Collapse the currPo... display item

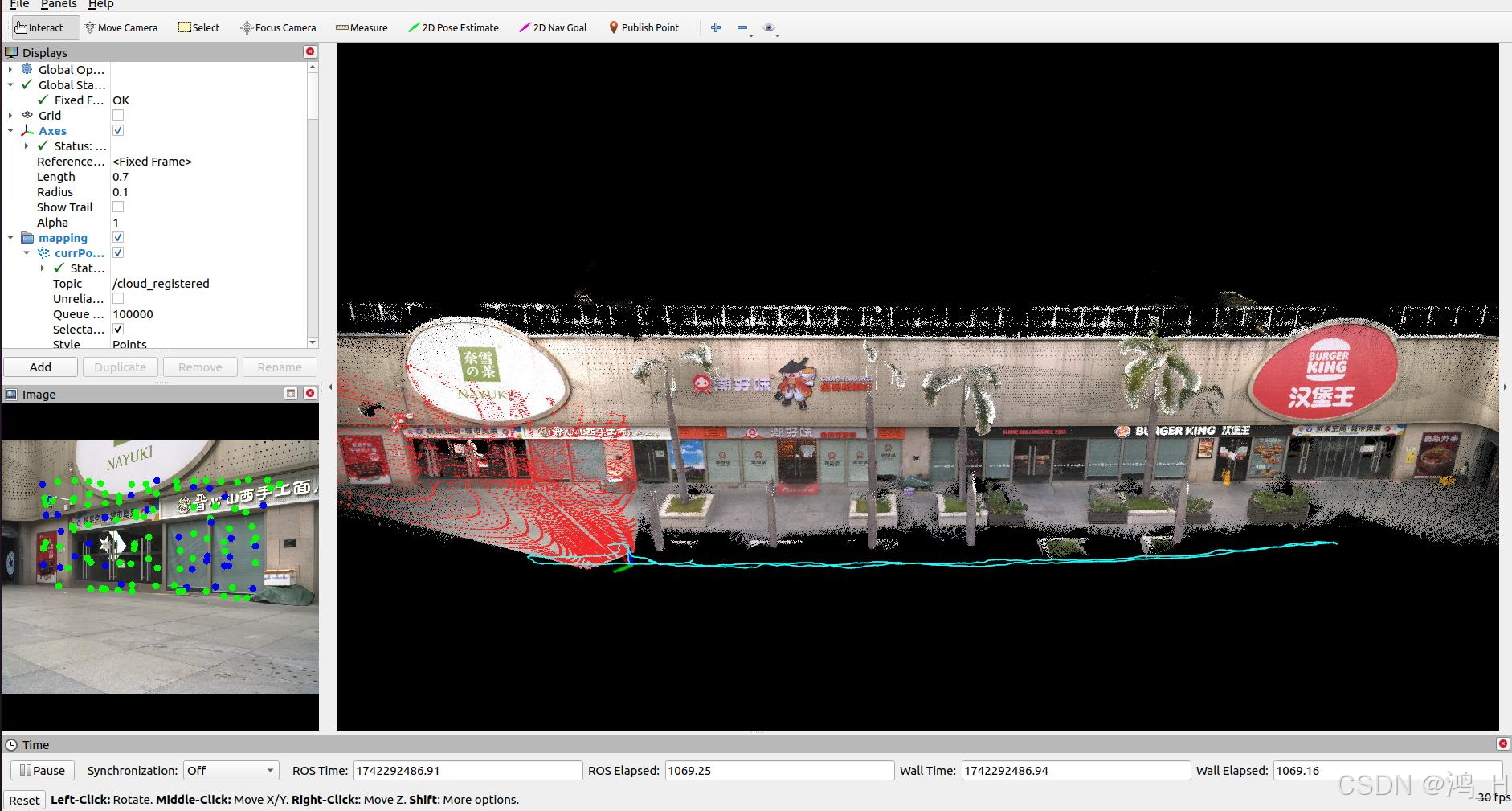[27, 252]
